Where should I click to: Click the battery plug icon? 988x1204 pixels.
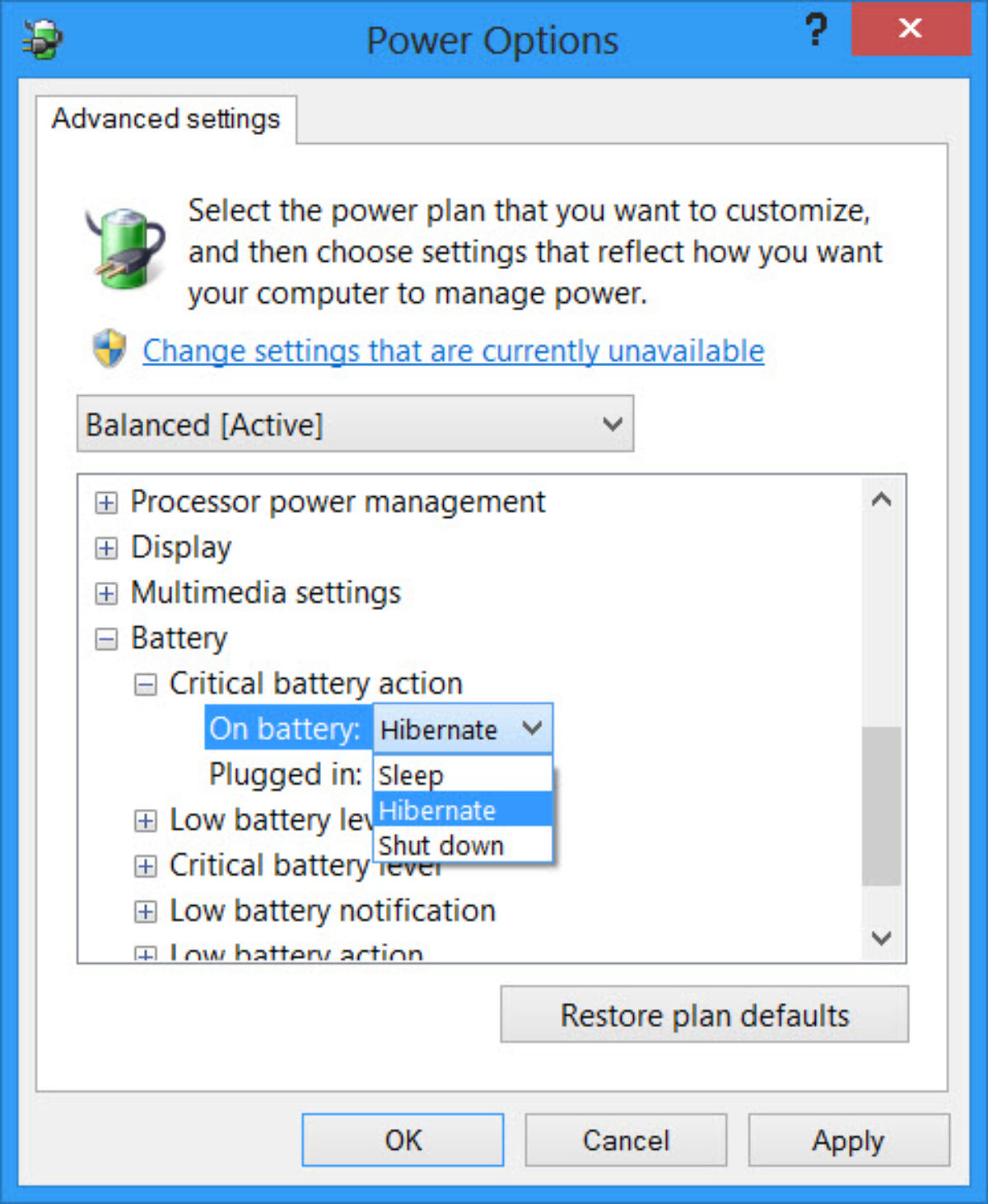click(125, 248)
